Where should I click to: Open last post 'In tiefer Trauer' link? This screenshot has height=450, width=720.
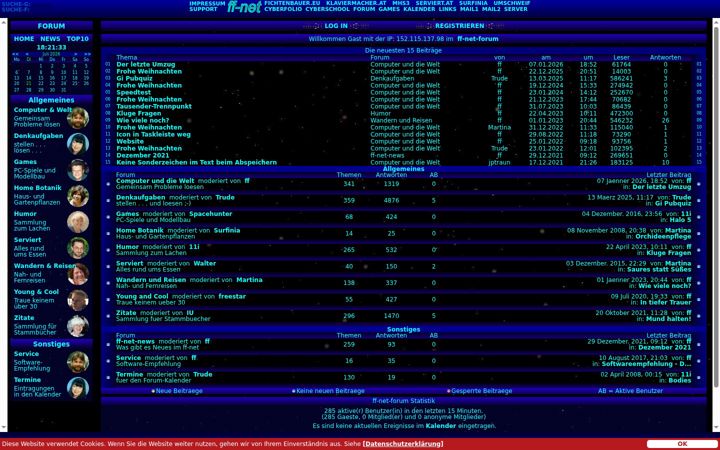[x=666, y=303]
